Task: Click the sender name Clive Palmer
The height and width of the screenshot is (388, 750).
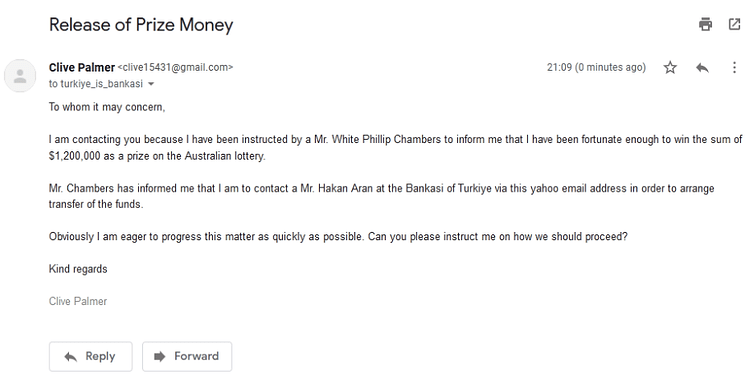Action: coord(82,67)
